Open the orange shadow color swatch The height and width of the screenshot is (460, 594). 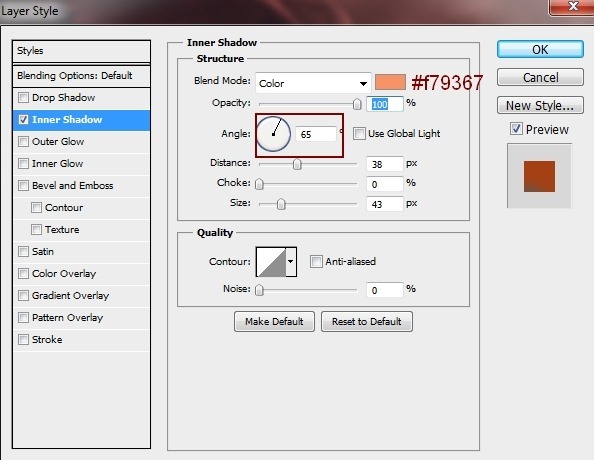[x=390, y=82]
